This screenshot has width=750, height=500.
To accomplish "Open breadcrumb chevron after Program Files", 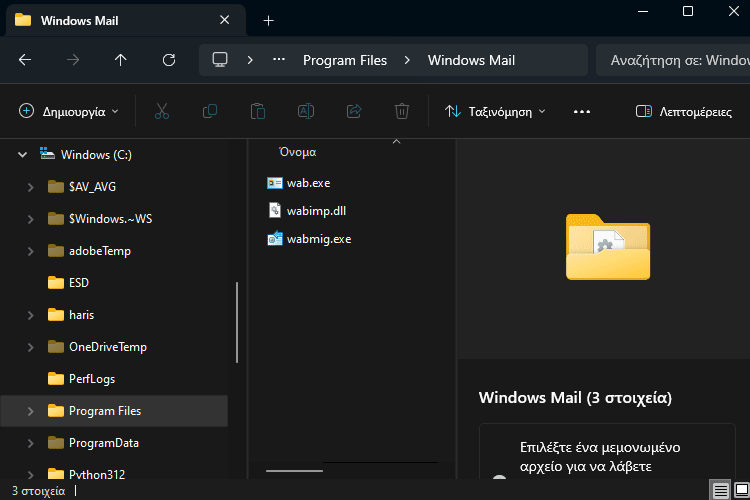I will tap(407, 60).
